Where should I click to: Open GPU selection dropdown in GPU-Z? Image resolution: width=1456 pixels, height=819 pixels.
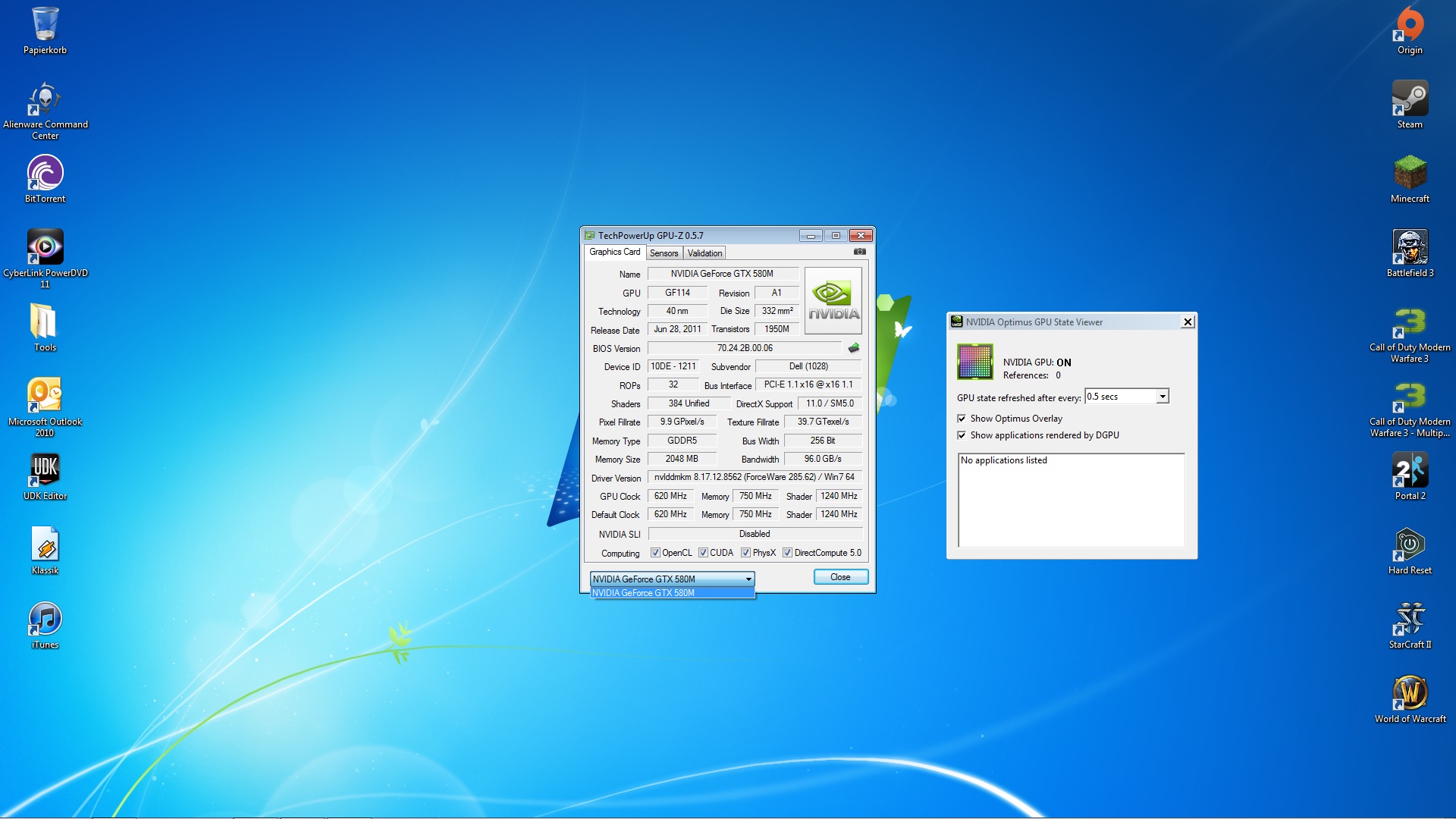[x=672, y=579]
